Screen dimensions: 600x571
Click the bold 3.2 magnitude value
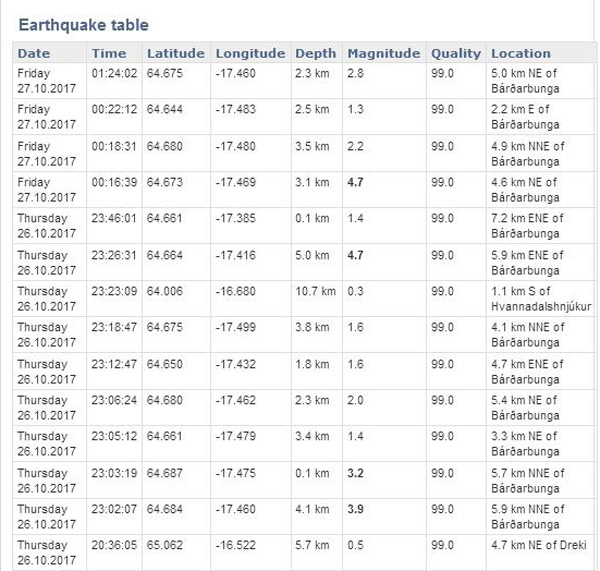(356, 473)
